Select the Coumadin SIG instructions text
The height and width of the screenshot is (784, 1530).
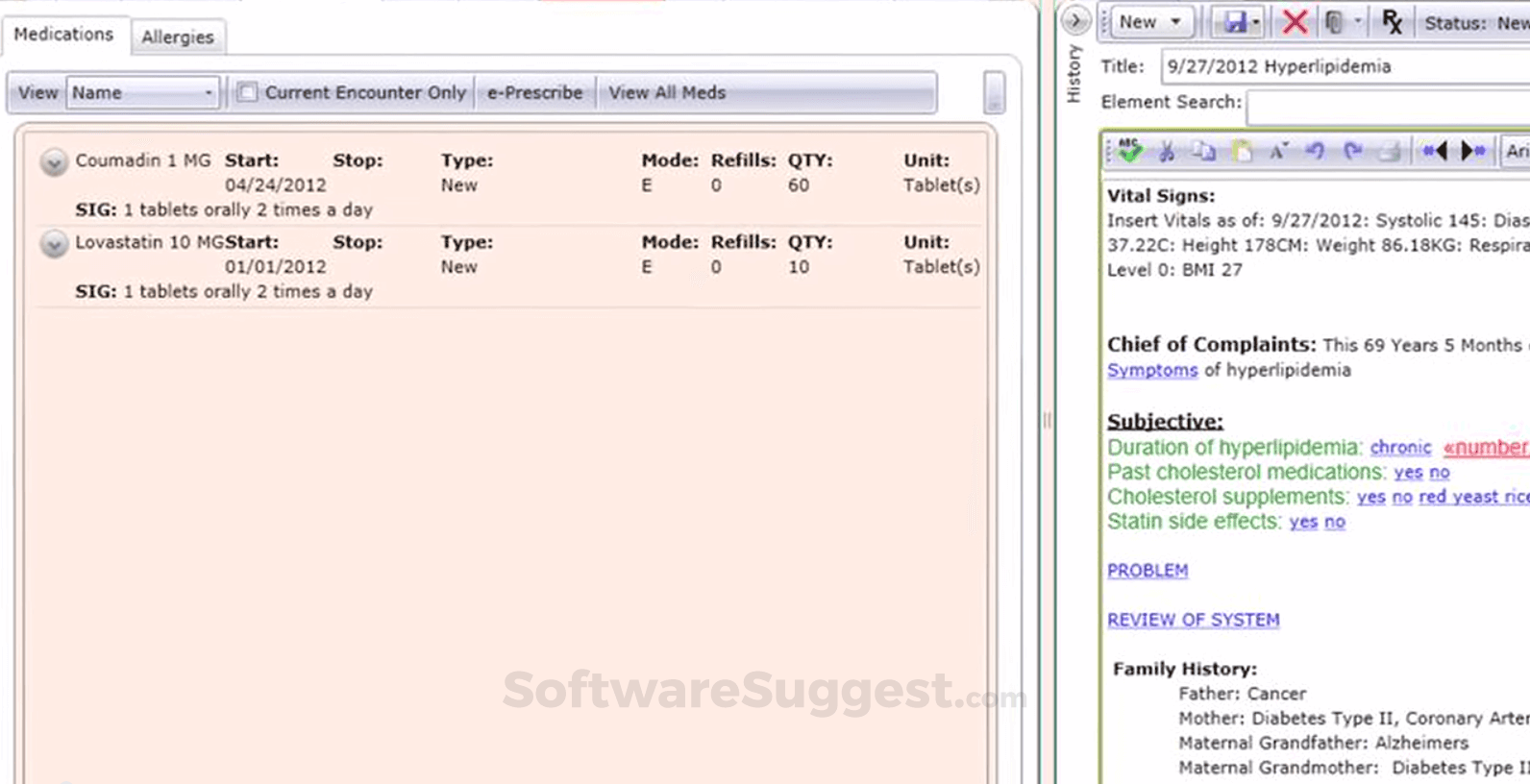click(224, 209)
